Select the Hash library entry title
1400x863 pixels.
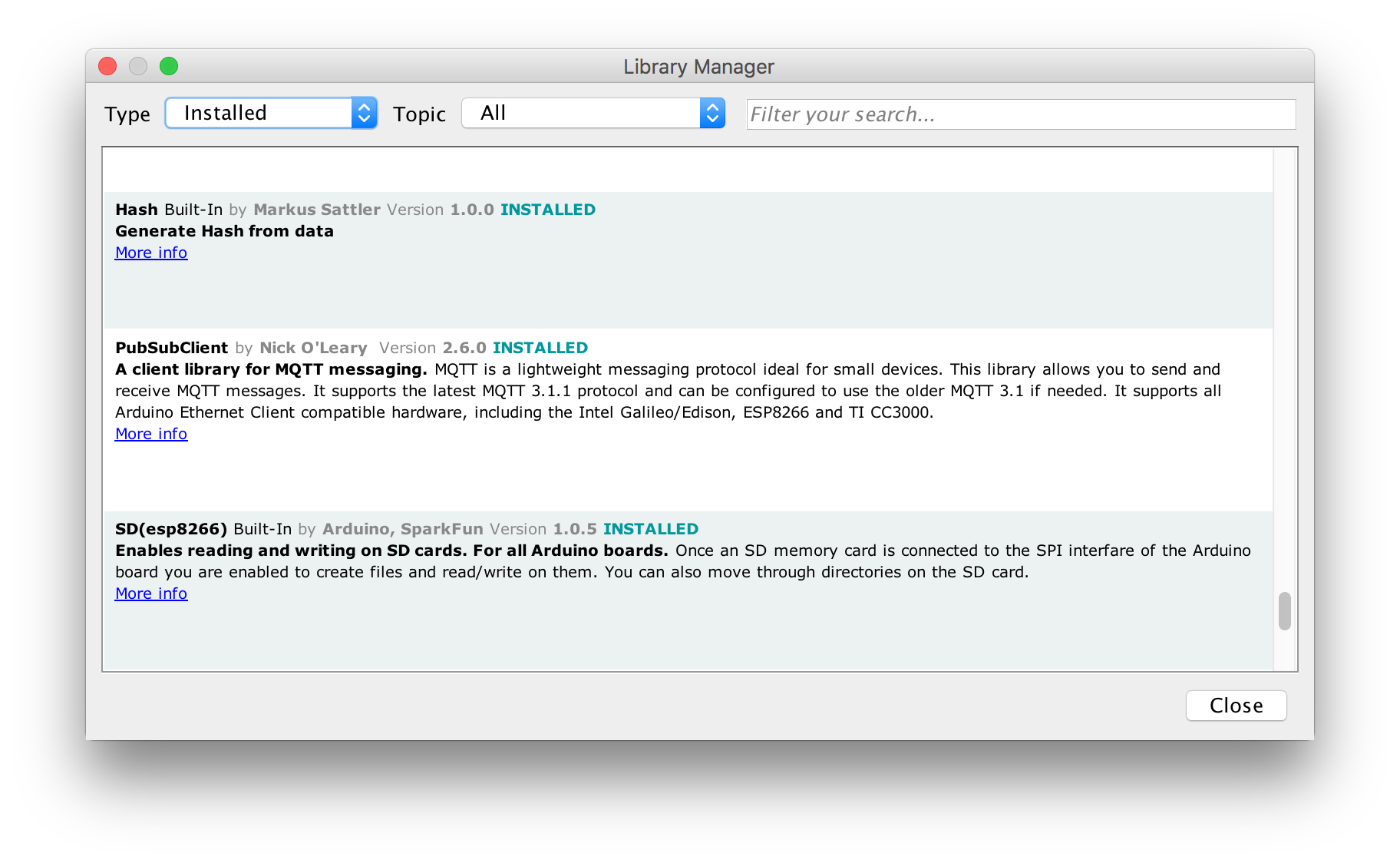click(x=137, y=210)
